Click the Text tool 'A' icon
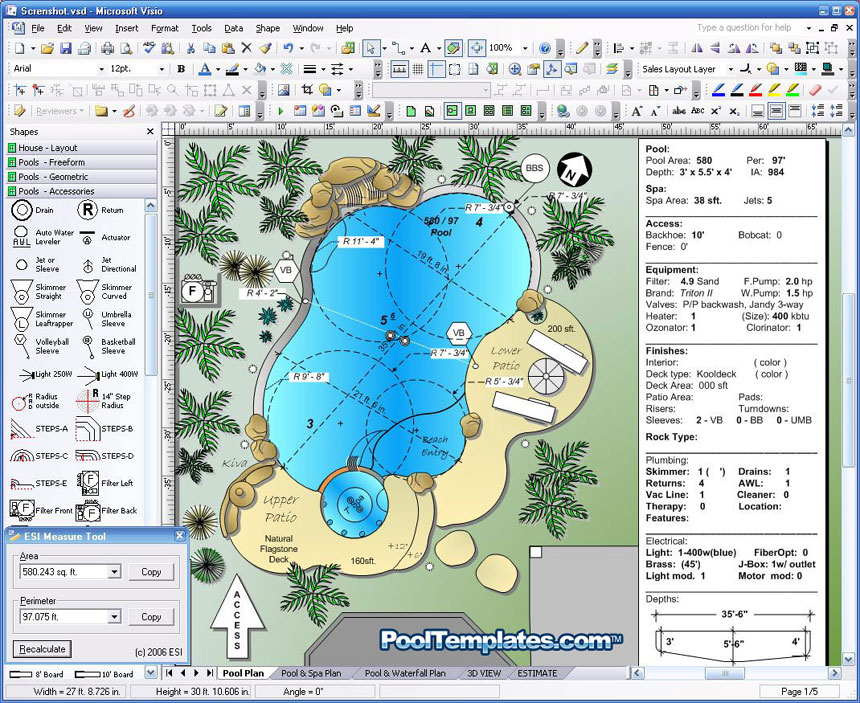 coord(426,49)
